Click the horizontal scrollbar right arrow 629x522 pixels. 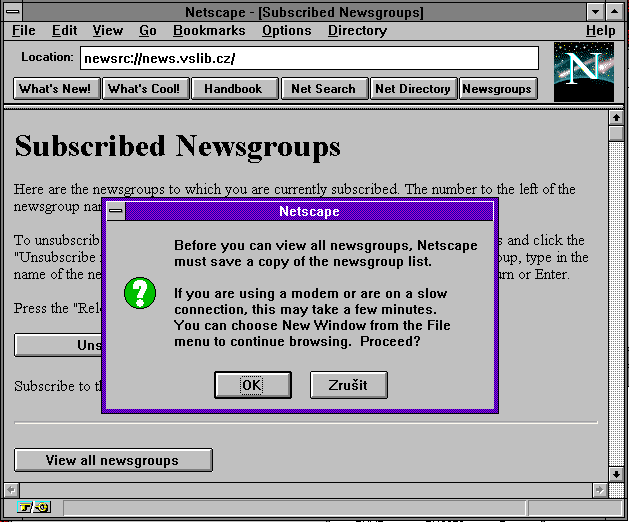click(600, 490)
